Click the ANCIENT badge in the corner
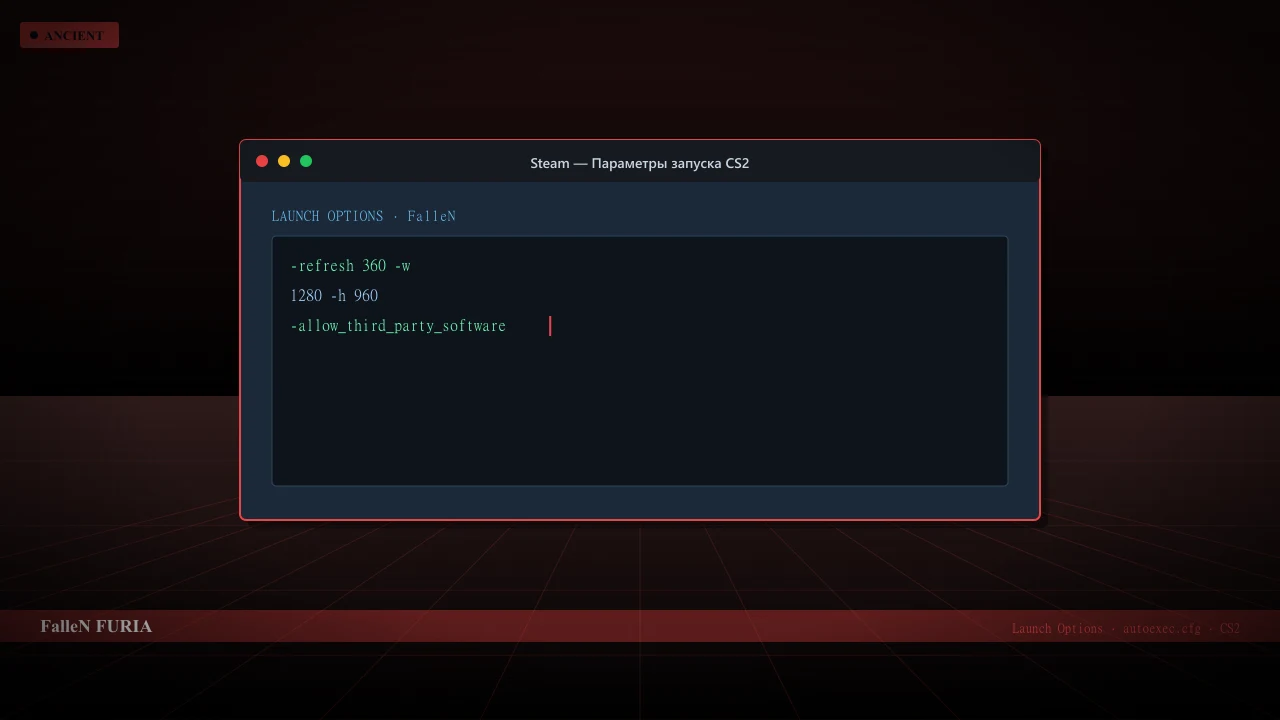 pyautogui.click(x=69, y=35)
